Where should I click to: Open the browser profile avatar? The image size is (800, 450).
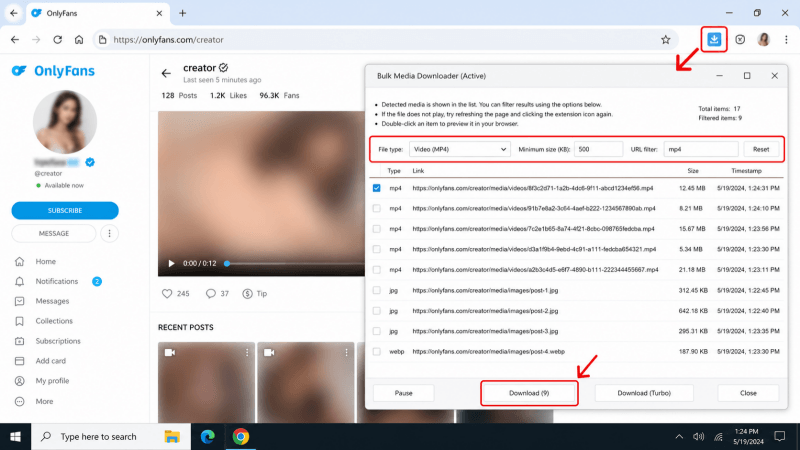[x=763, y=40]
